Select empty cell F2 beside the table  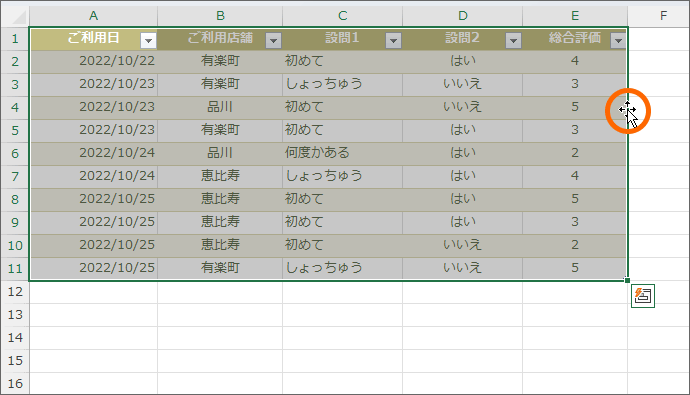click(658, 62)
